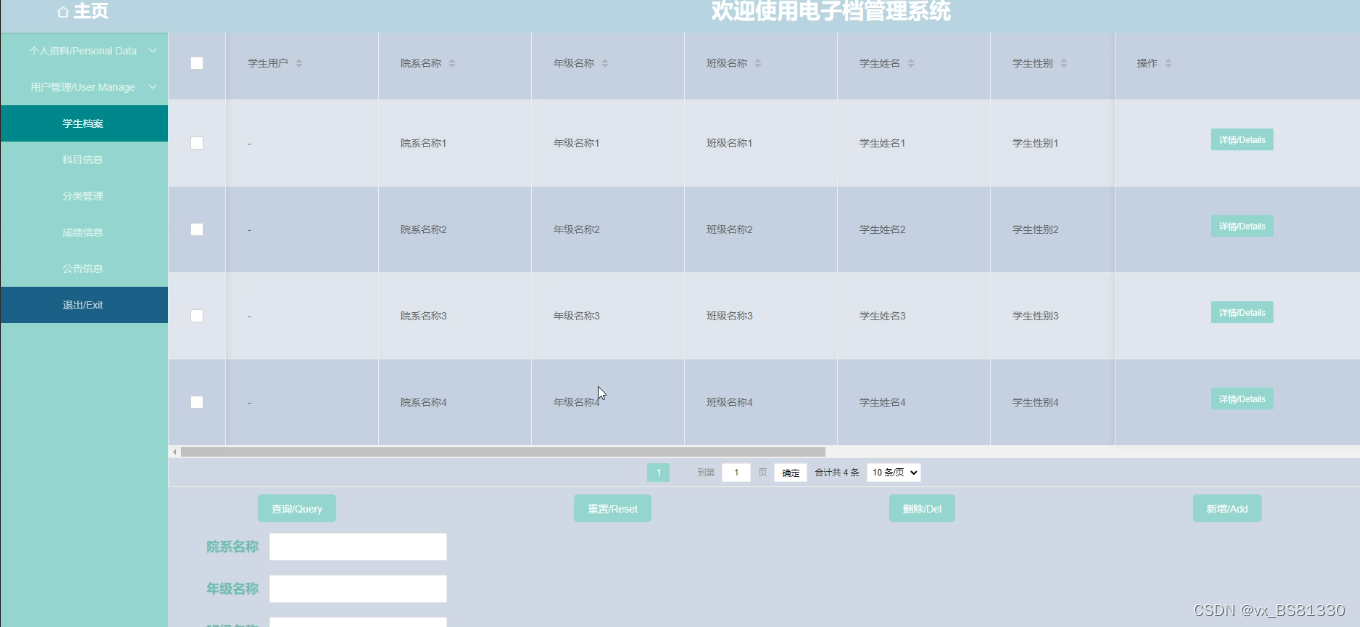The height and width of the screenshot is (627, 1360).
Task: Select 学生档案 in sidebar
Action: point(84,123)
